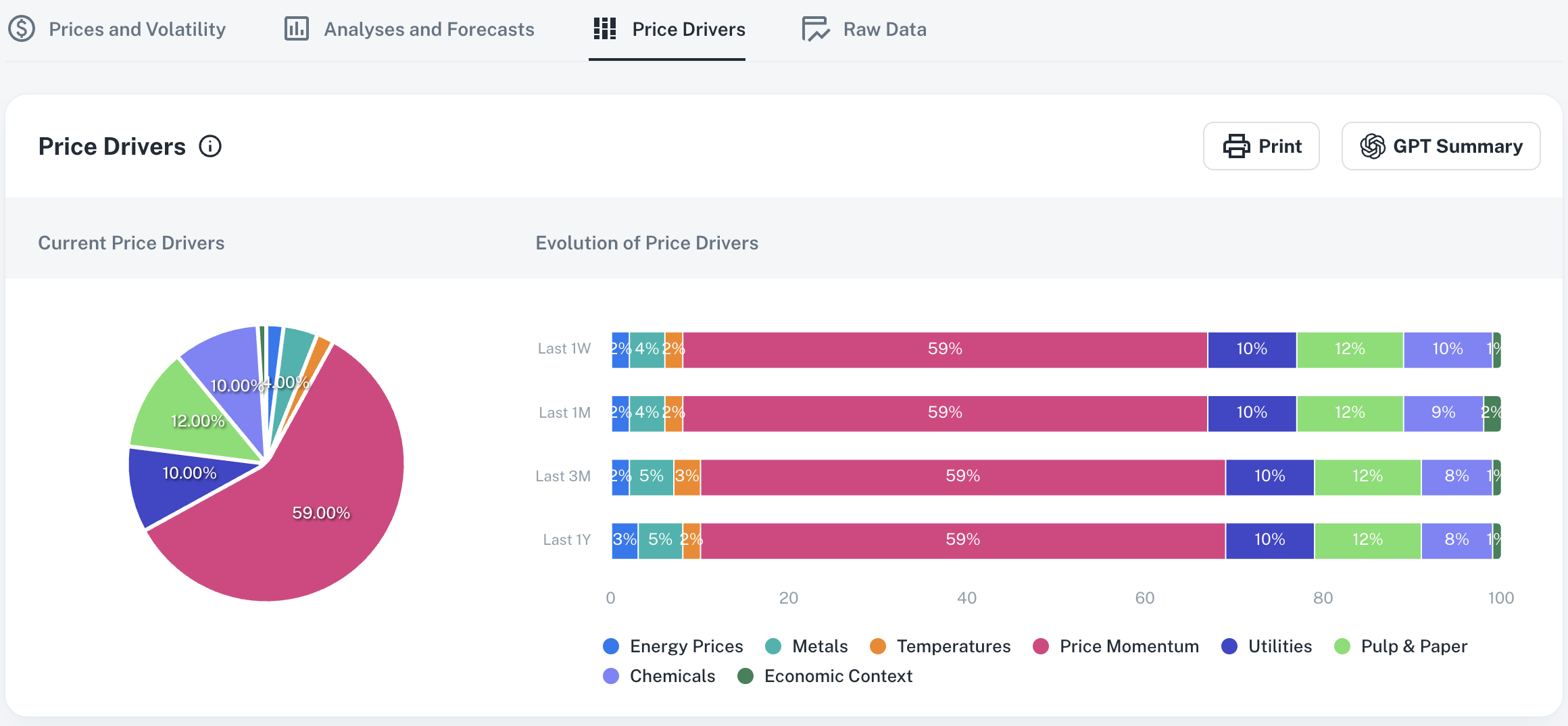Click Last 1W Pulp & Paper 12% segment
This screenshot has height=726, width=1568.
(1350, 349)
